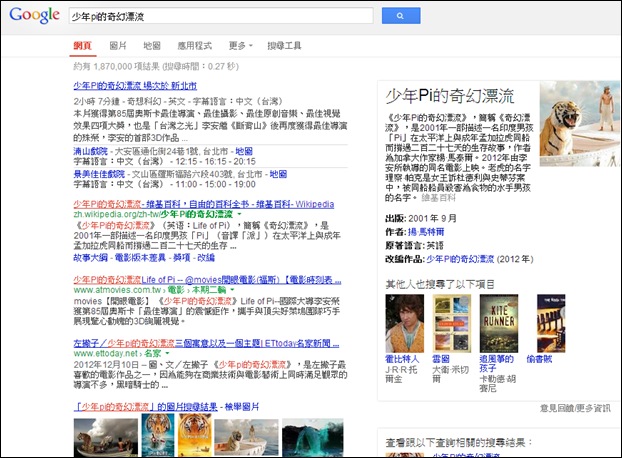622x458 pixels.
Task: Open the second image result thumbnail, a poster with tiger face and boat
Action: (157, 436)
